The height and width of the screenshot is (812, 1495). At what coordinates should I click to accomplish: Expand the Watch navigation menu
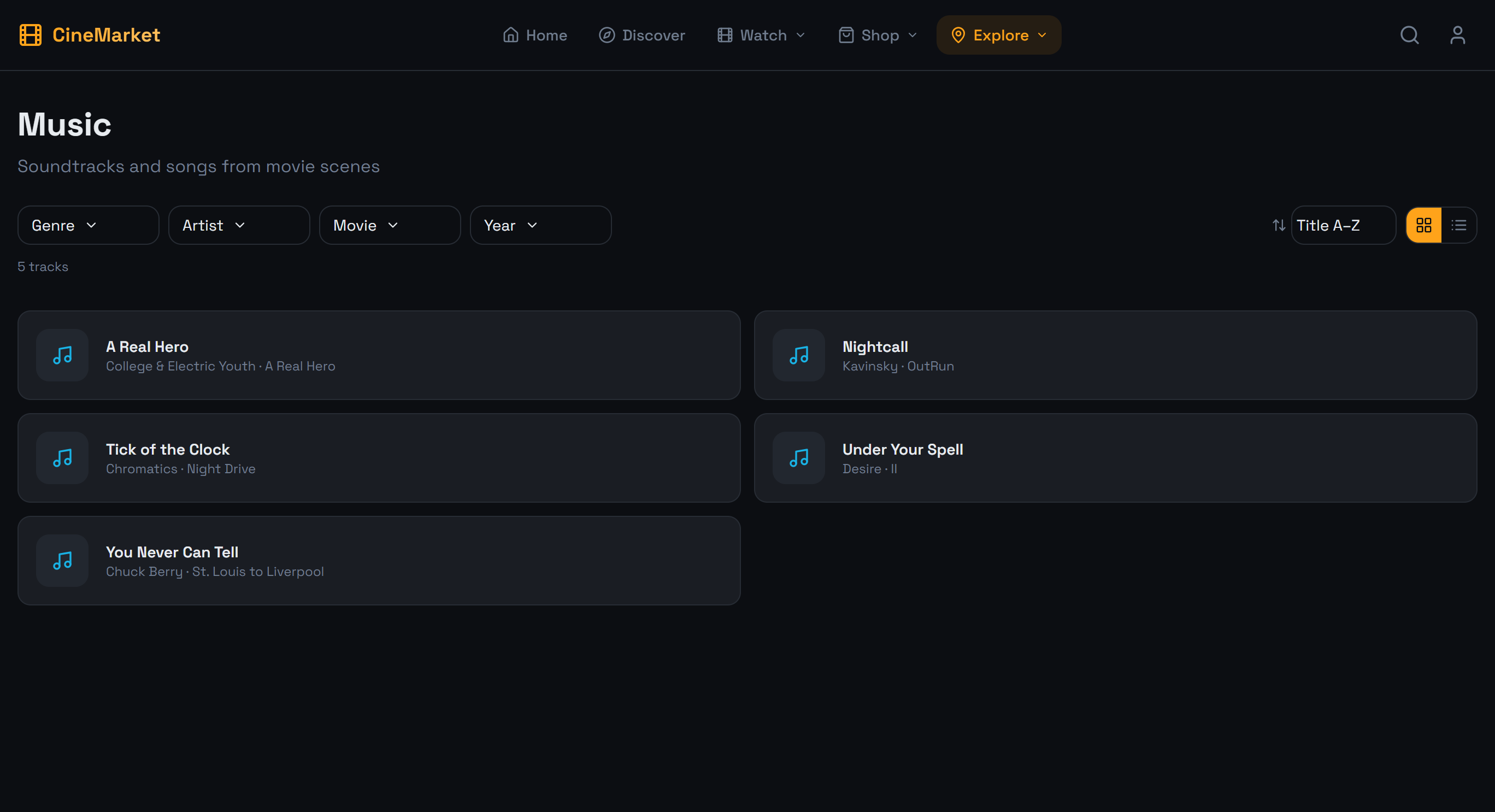pyautogui.click(x=761, y=35)
